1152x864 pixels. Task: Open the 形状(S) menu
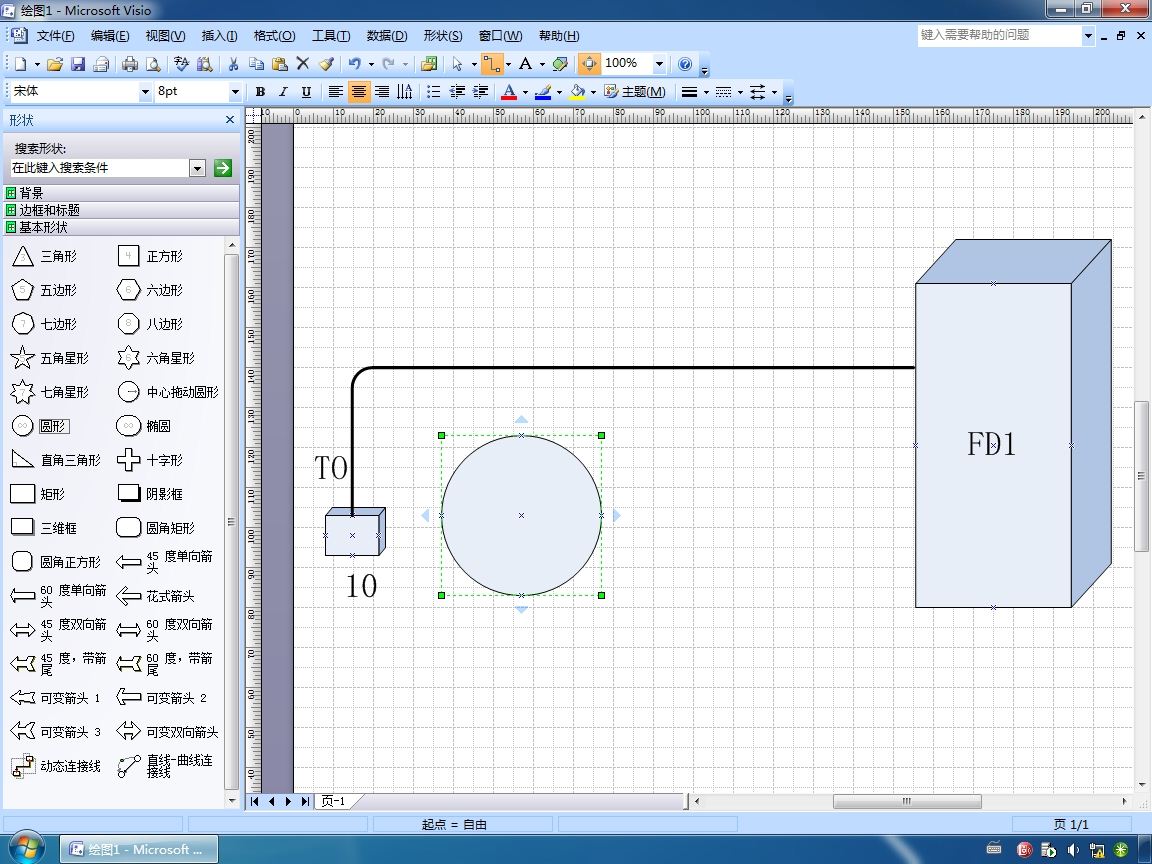[x=443, y=36]
